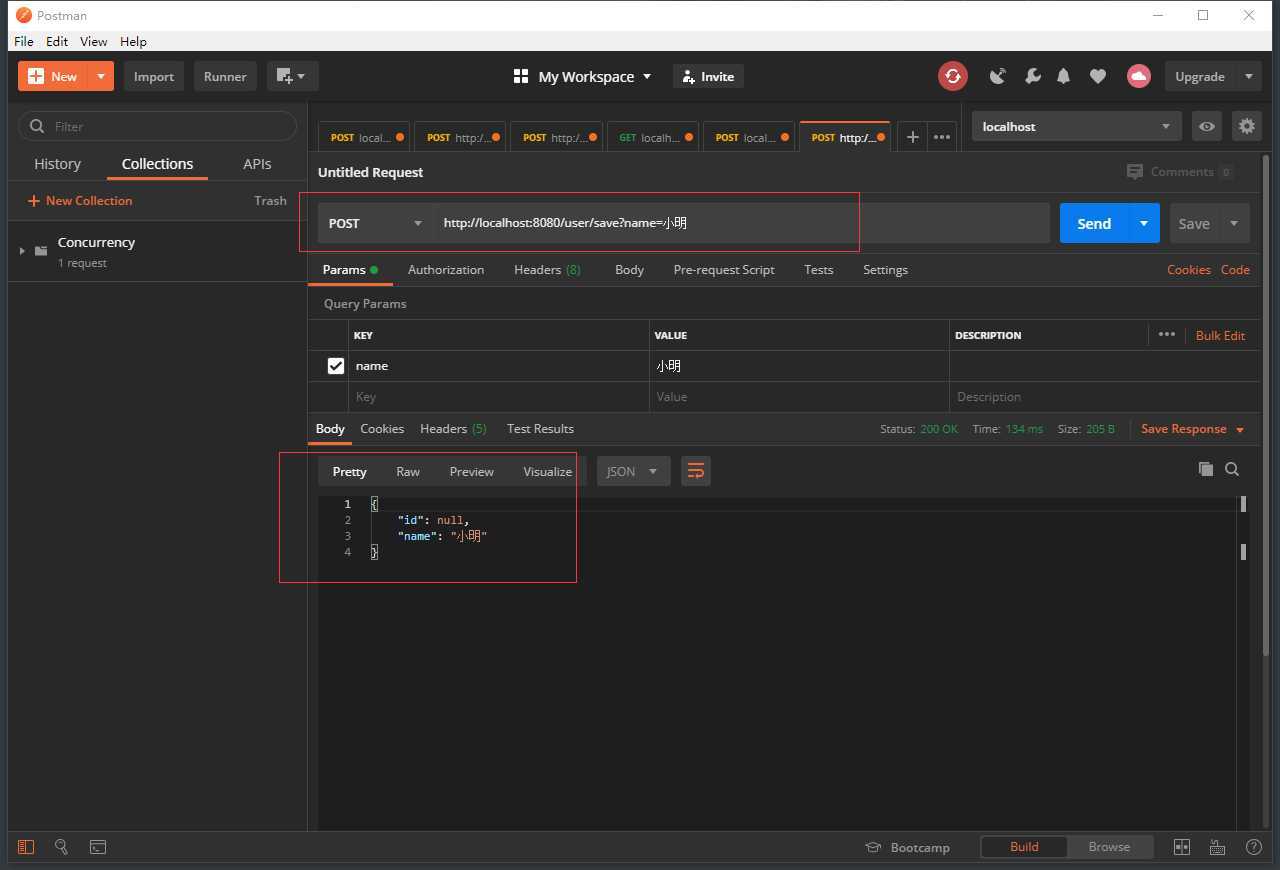Click the blue Send button
This screenshot has width=1280, height=870.
point(1094,223)
